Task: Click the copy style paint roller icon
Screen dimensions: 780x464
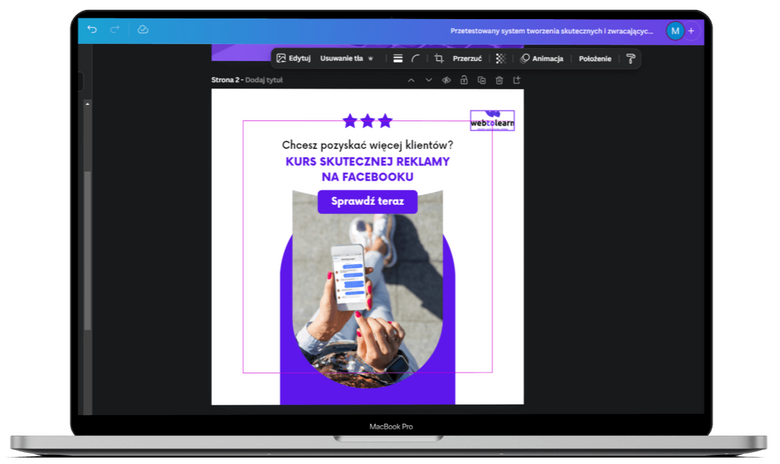Action: tap(630, 59)
